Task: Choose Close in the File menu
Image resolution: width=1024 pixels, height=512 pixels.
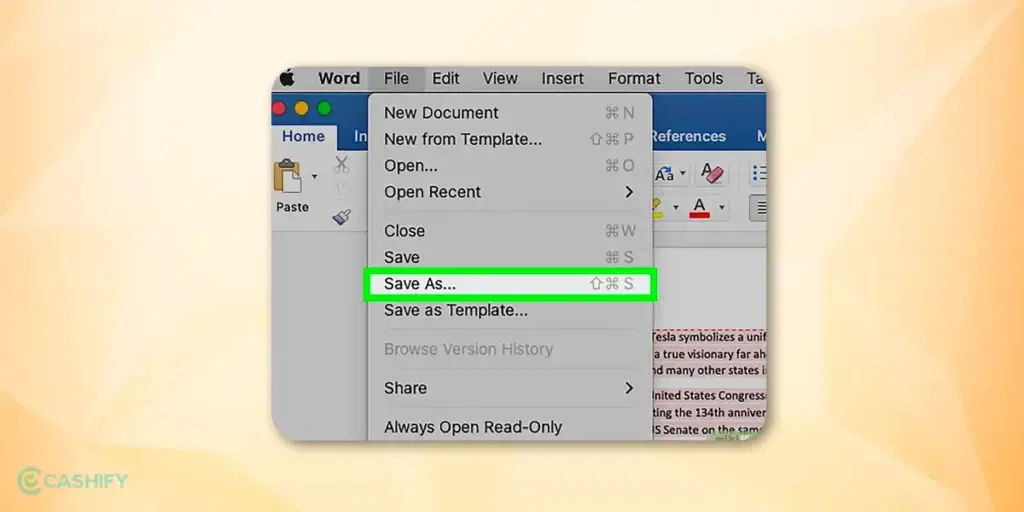Action: (x=510, y=231)
